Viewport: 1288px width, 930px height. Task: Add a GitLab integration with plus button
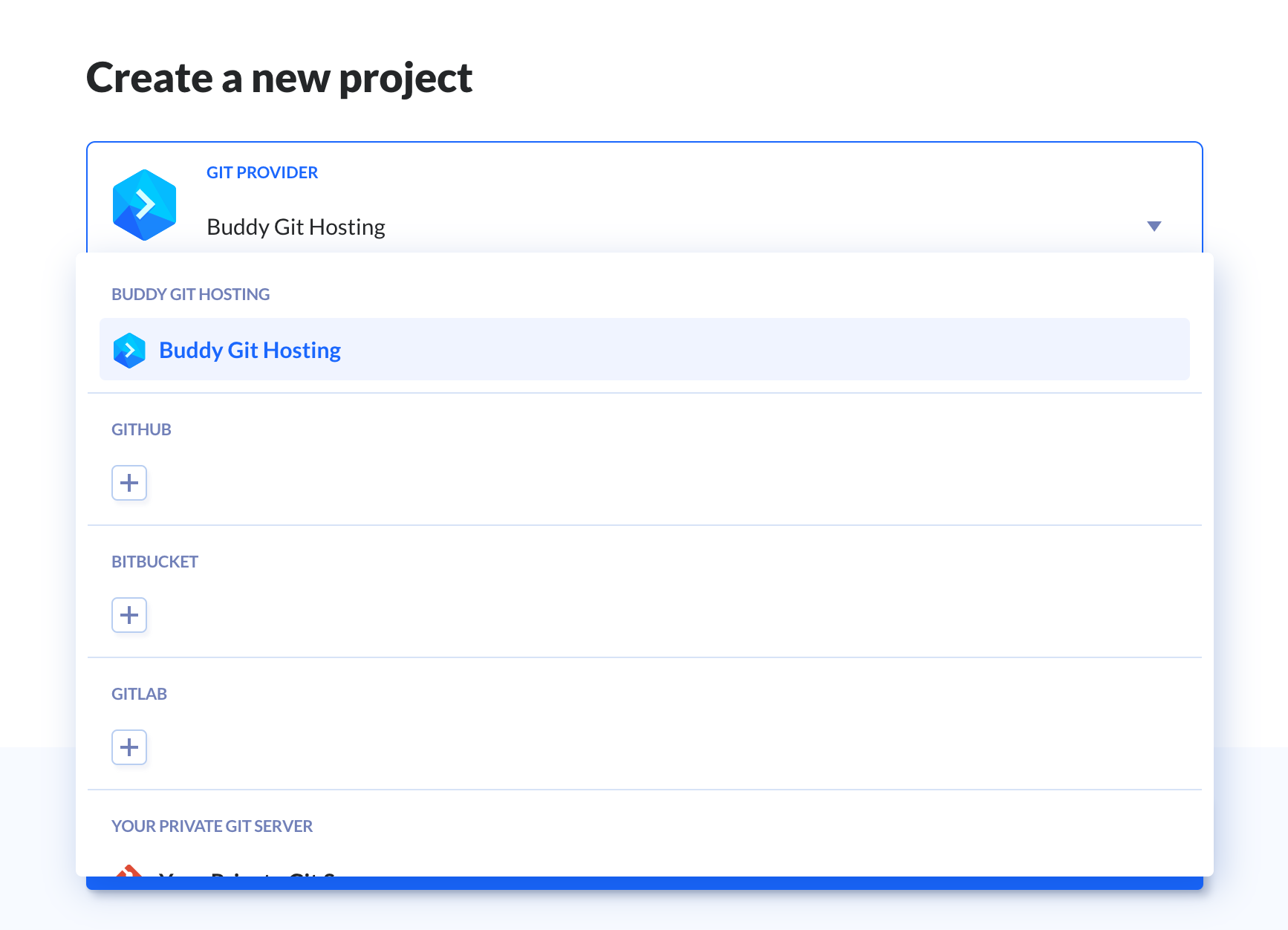(129, 747)
